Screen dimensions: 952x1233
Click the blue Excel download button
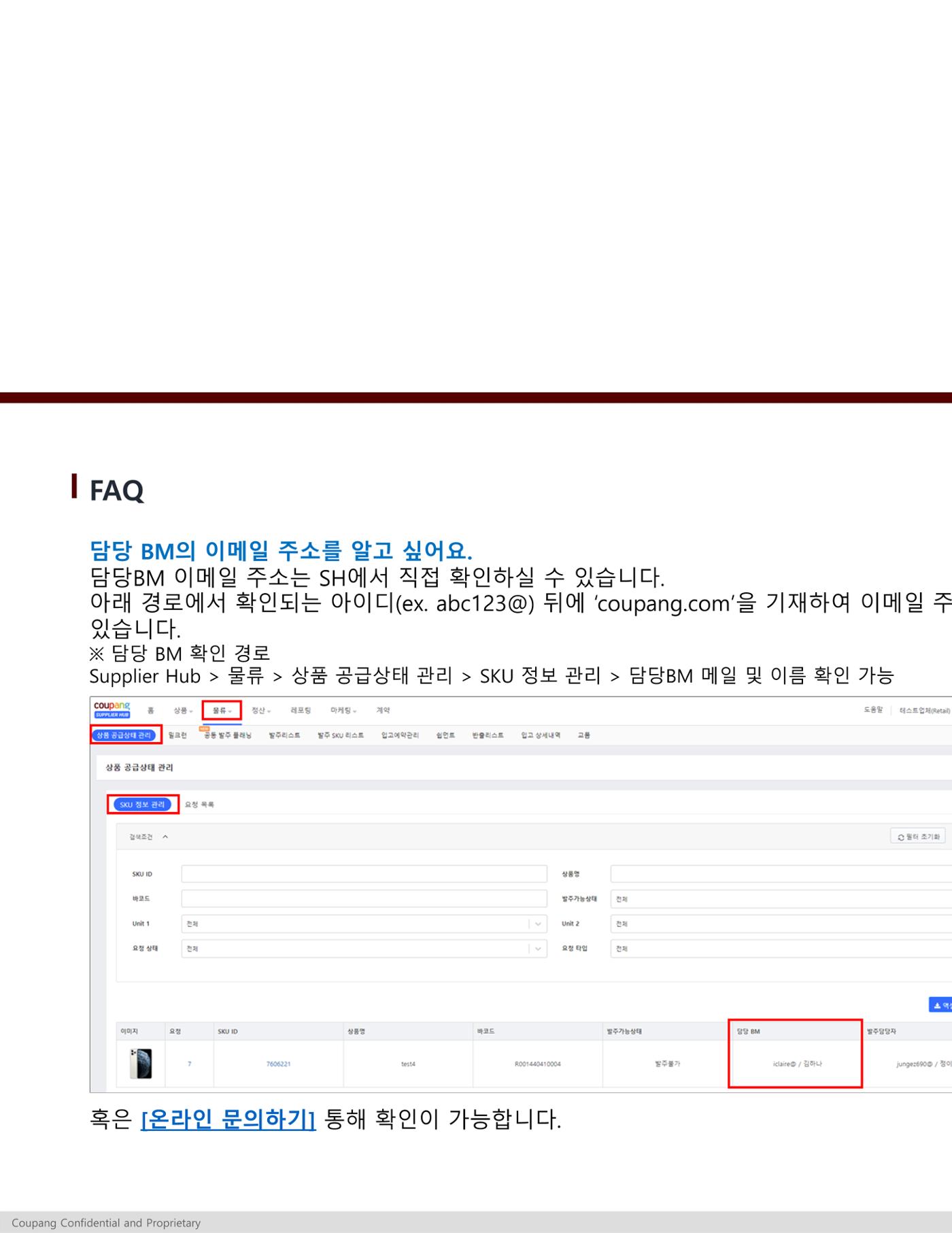(940, 1005)
